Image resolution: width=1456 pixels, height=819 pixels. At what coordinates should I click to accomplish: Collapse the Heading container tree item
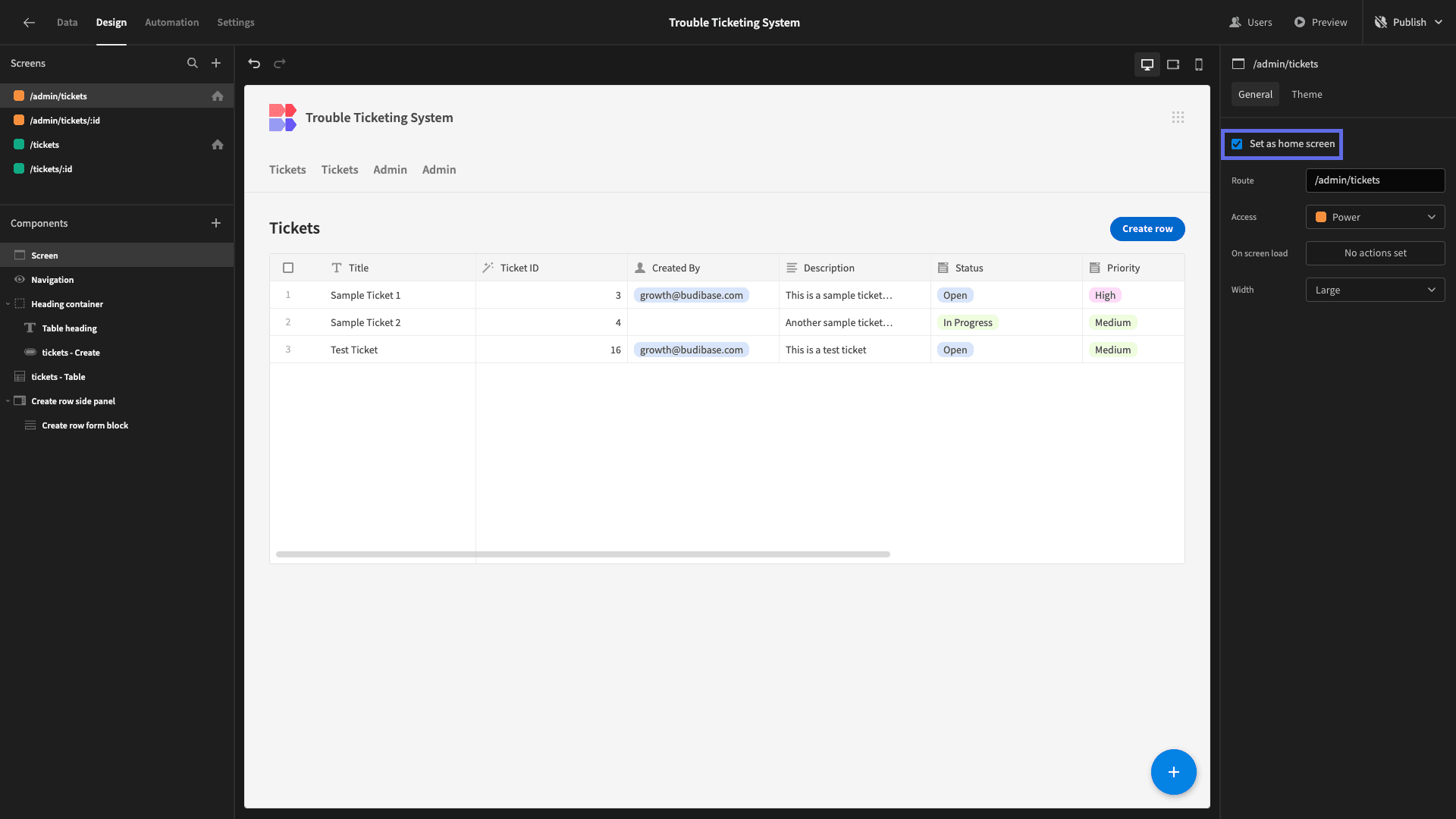8,304
